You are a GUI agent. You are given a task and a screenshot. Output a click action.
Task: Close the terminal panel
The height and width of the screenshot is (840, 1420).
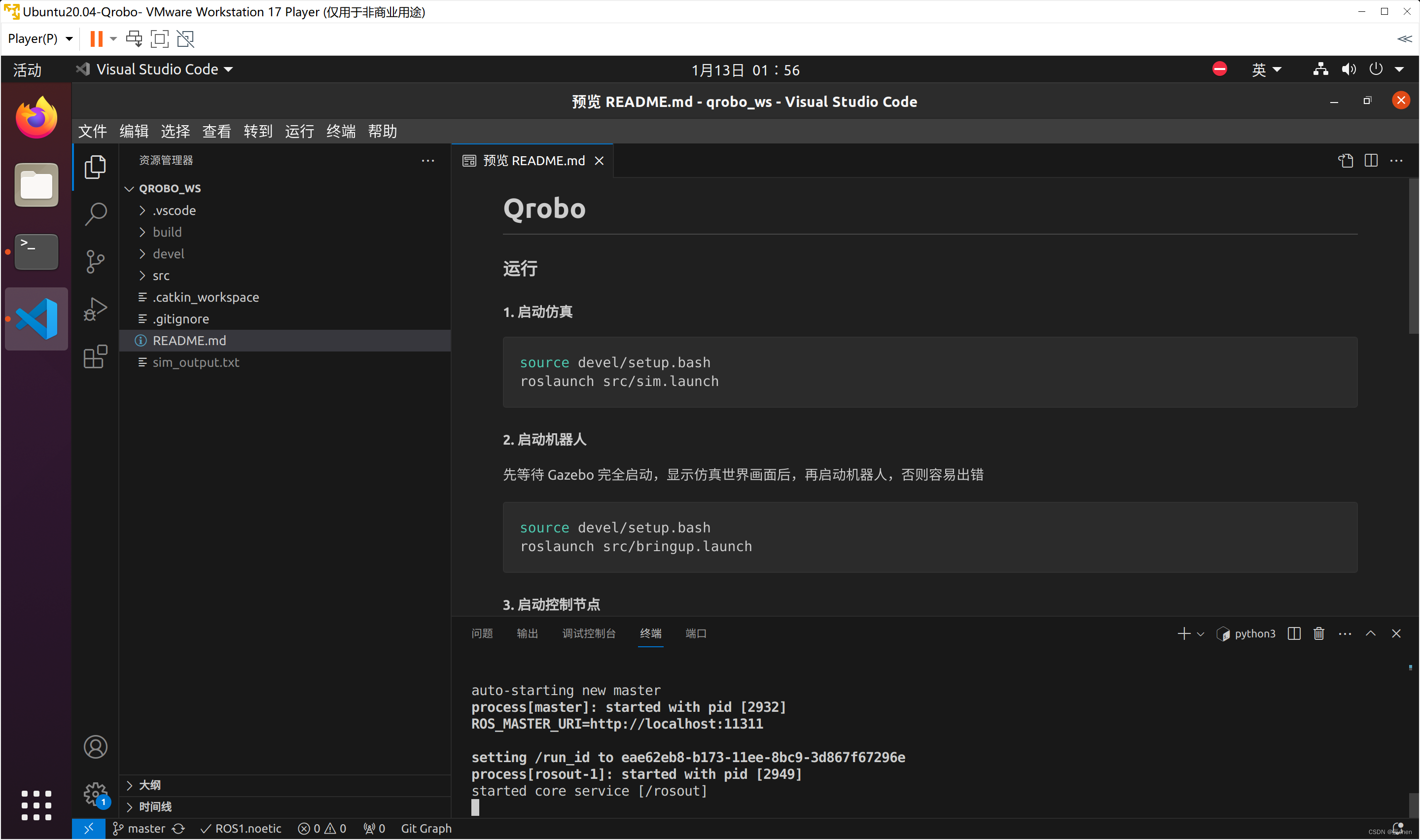[x=1396, y=633]
